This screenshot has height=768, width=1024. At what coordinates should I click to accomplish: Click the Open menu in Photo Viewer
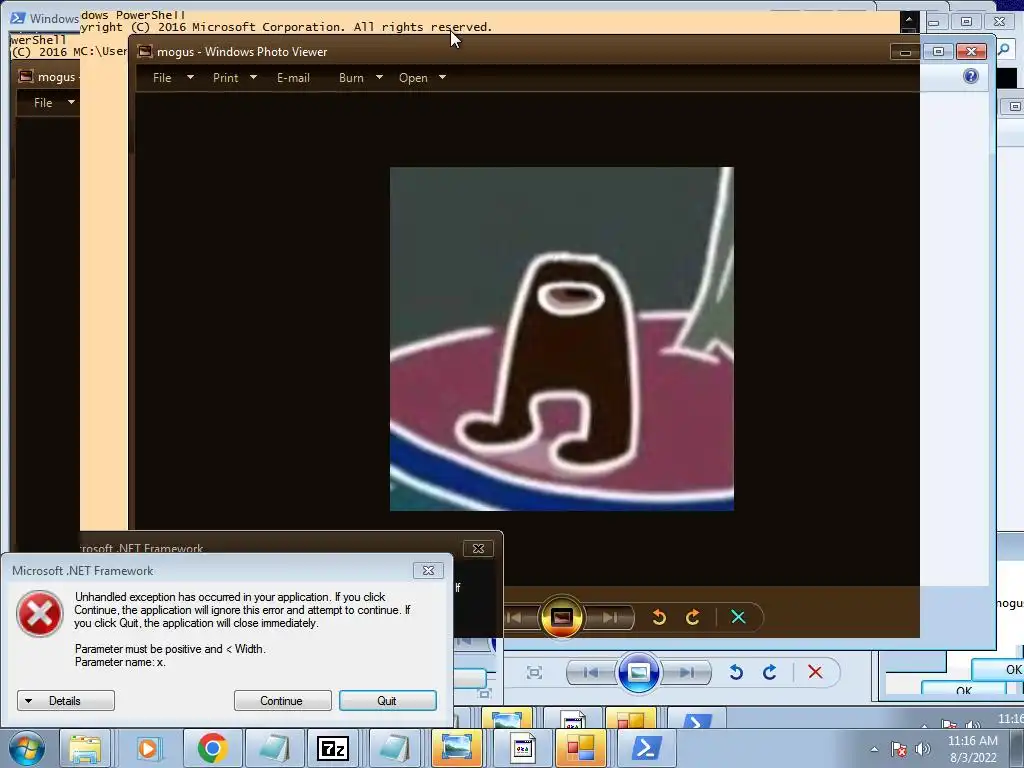[x=413, y=78]
